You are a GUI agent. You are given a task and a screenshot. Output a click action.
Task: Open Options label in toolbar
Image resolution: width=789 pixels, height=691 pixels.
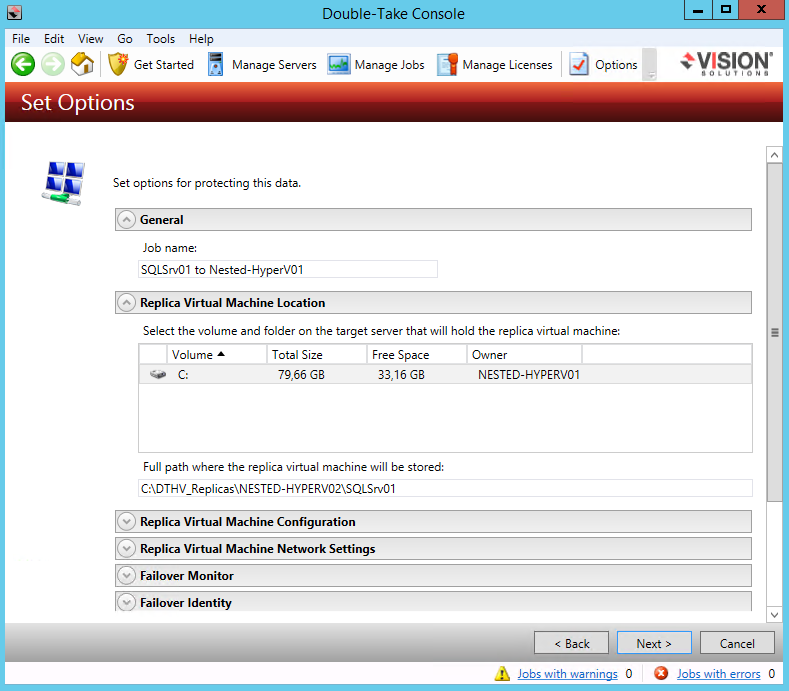pos(616,65)
